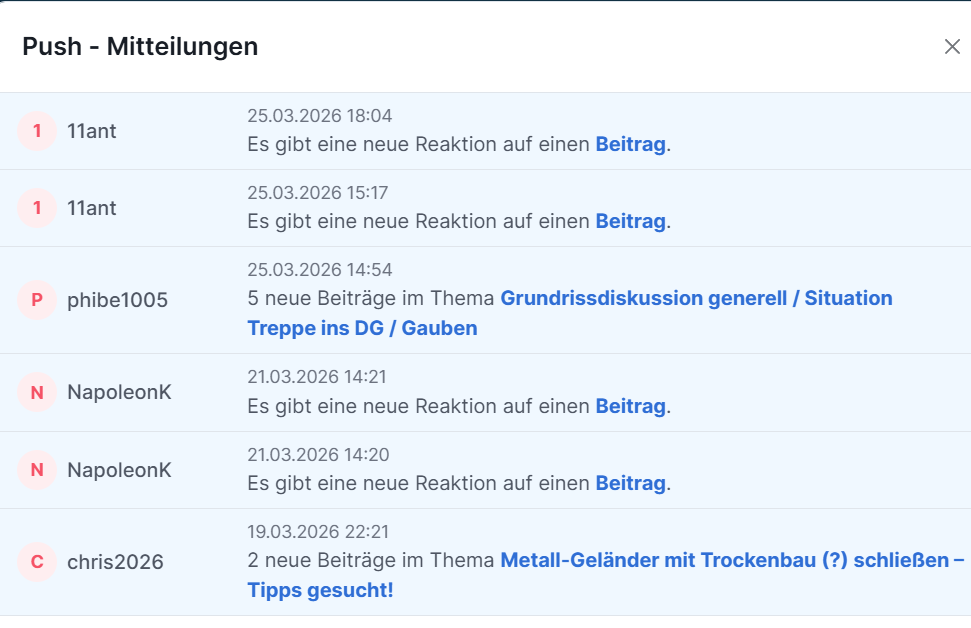
Task: Click the avatar in the 18:04 11ant notification
Action: click(x=37, y=131)
